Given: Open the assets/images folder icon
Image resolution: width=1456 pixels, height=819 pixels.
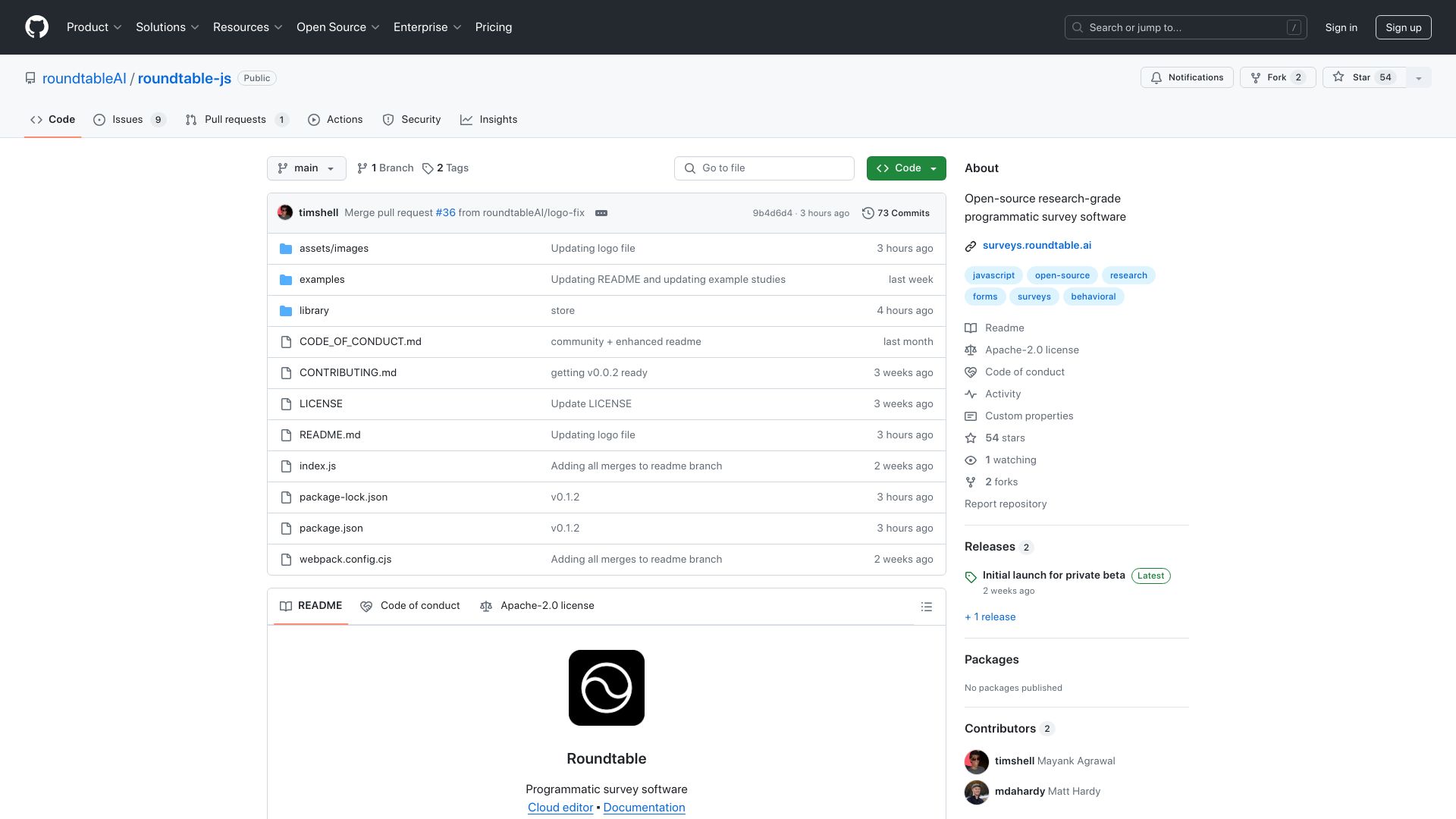Looking at the screenshot, I should coord(286,249).
